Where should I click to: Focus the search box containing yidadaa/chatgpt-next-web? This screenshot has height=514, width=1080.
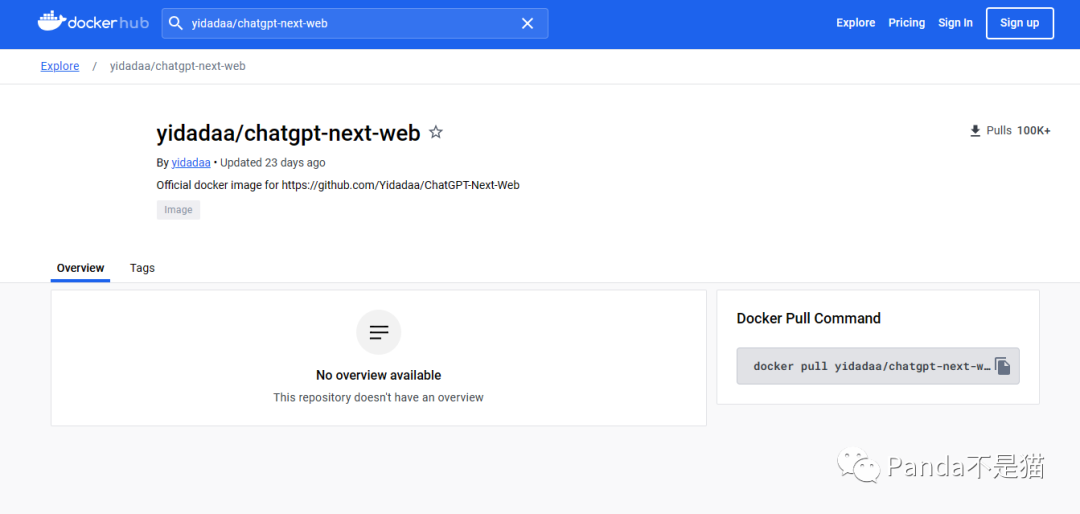point(355,23)
